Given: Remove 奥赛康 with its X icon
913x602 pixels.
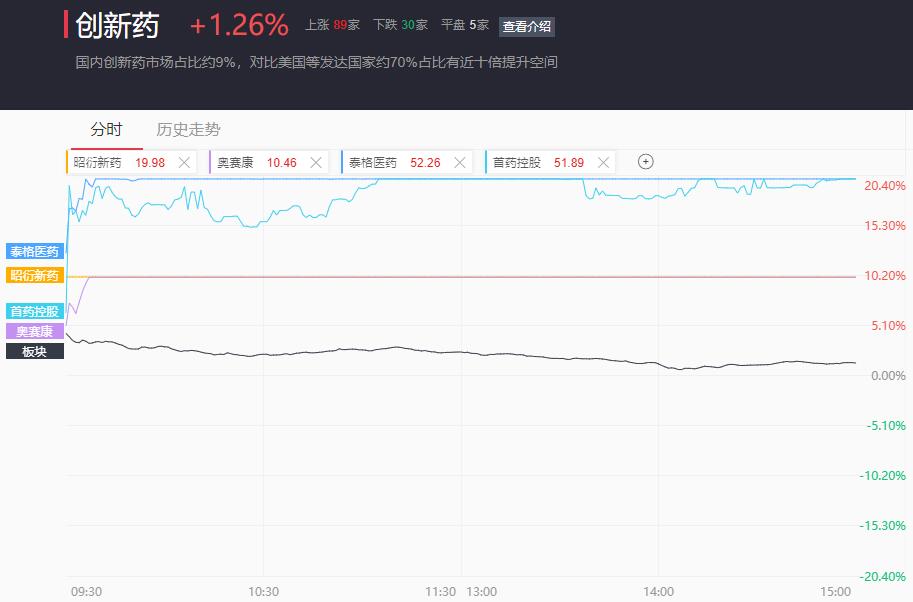Looking at the screenshot, I should 316,162.
